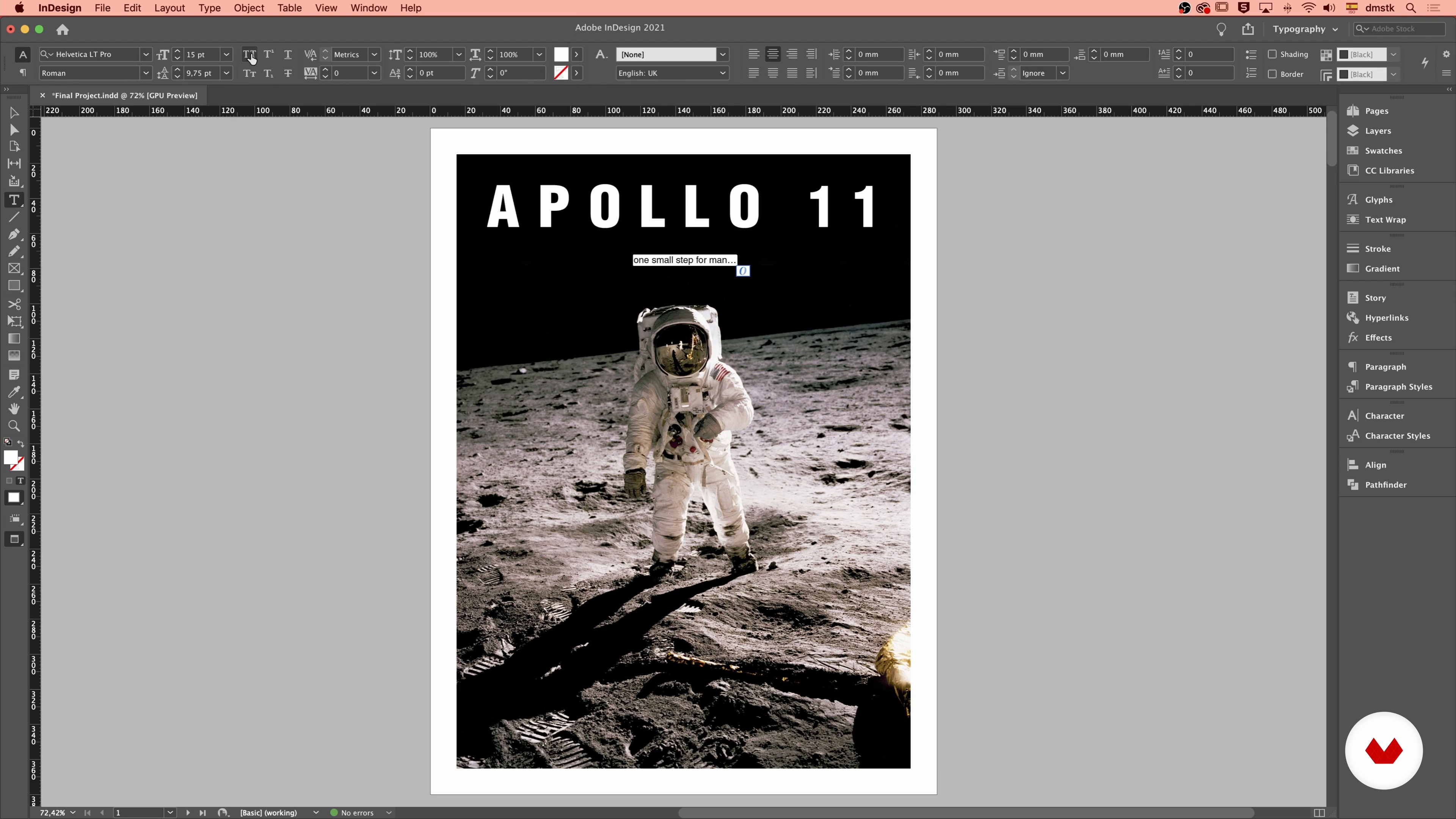This screenshot has width=1456, height=819.
Task: Toggle Subscript formatting
Action: click(x=268, y=73)
